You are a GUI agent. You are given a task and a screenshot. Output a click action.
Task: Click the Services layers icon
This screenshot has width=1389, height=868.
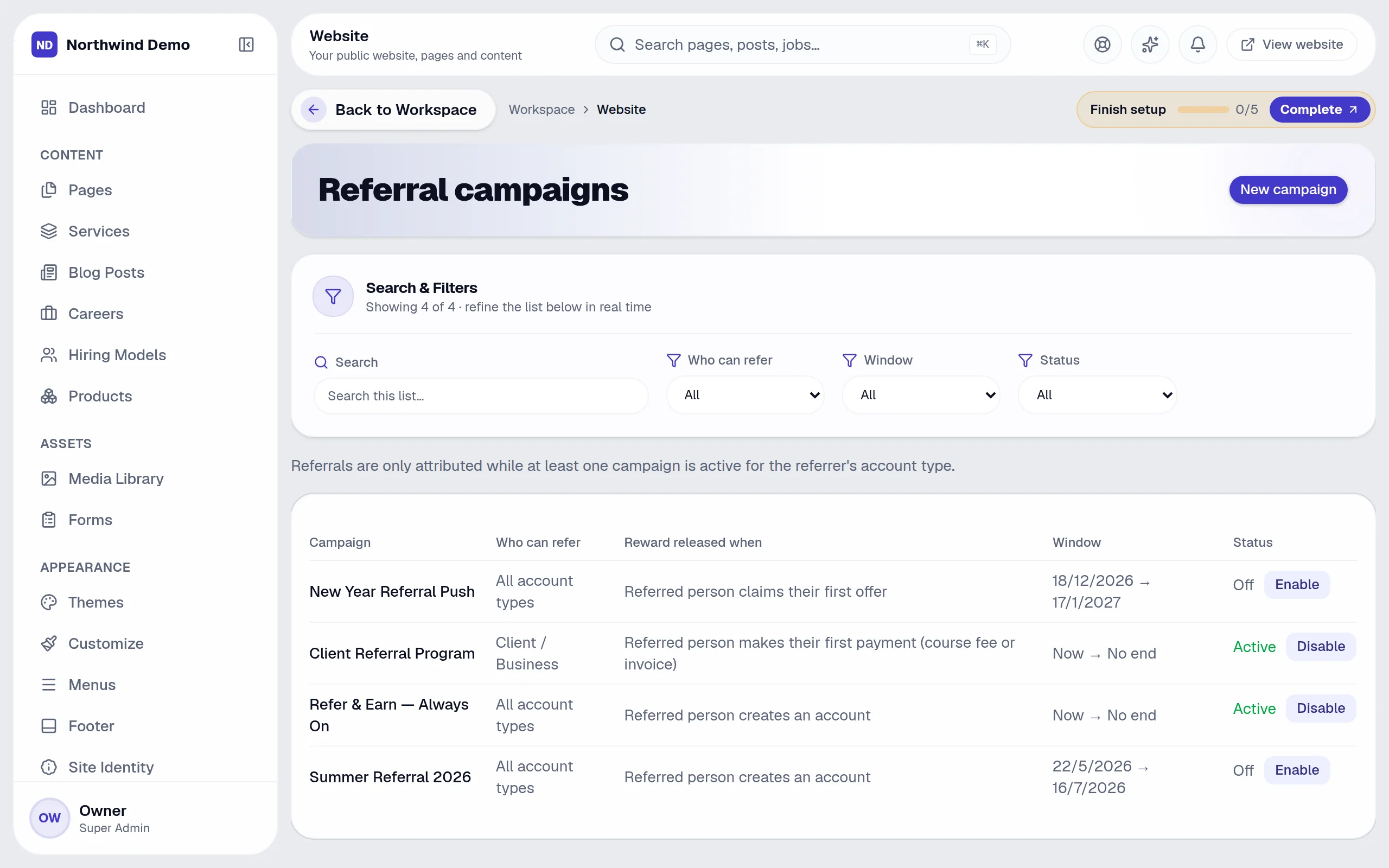(49, 231)
